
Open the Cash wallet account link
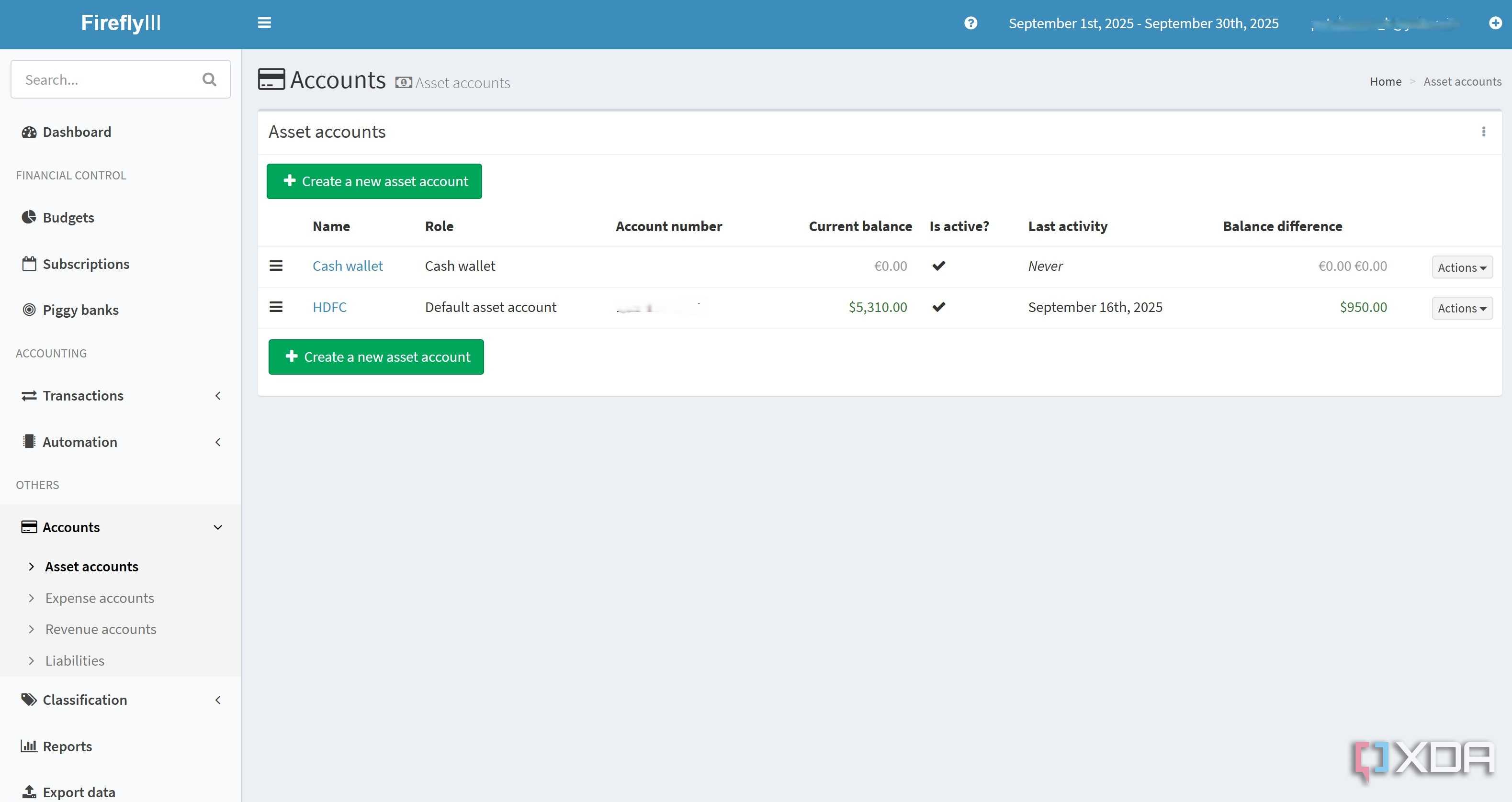348,266
